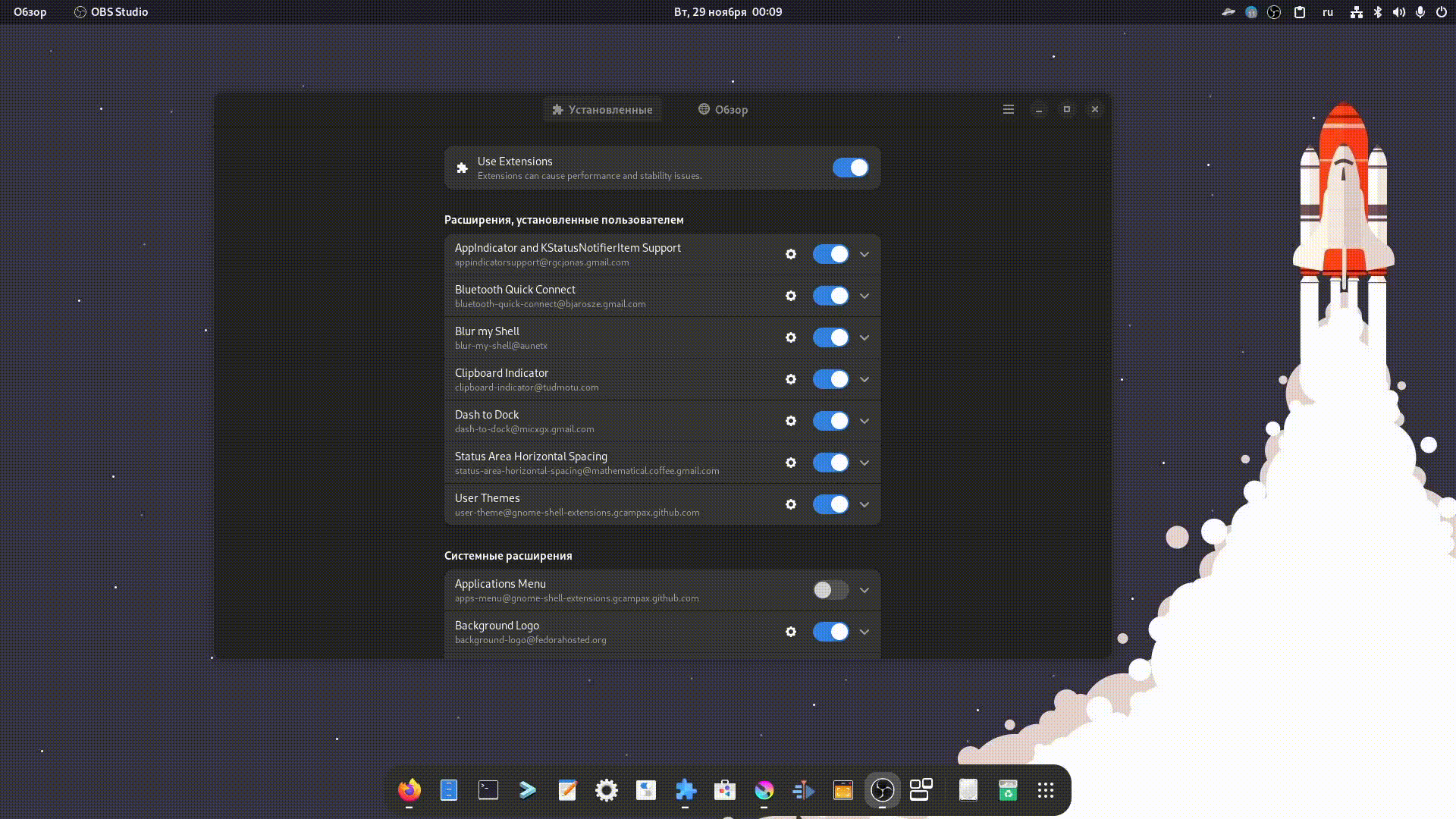Toggle Status Area Horizontal Spacing off

tap(830, 463)
